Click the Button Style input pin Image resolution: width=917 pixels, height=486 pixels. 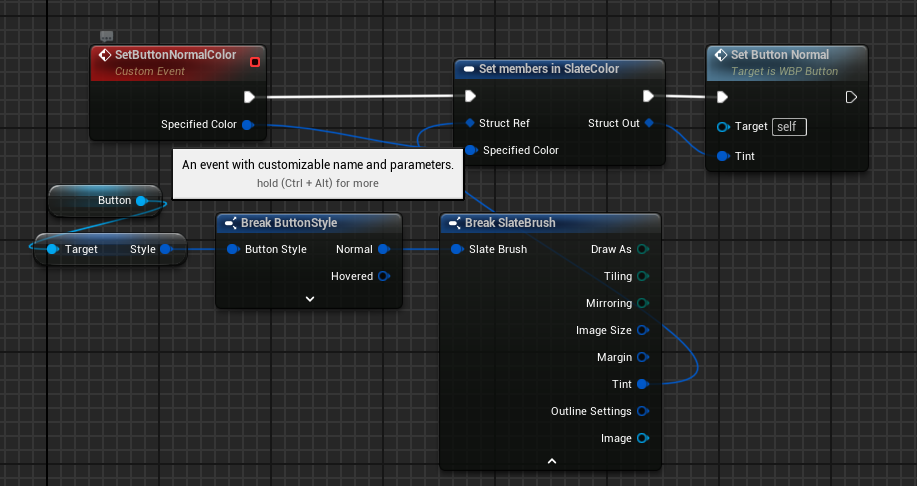[x=233, y=249]
